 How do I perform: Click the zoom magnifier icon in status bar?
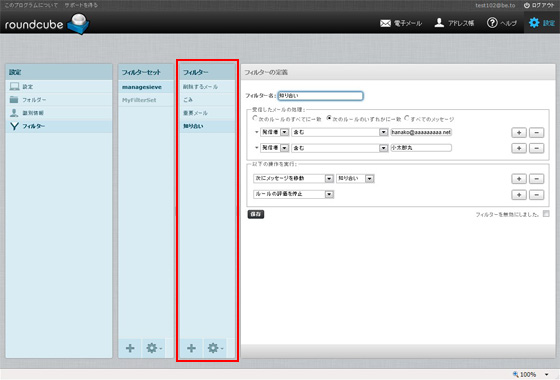point(515,374)
